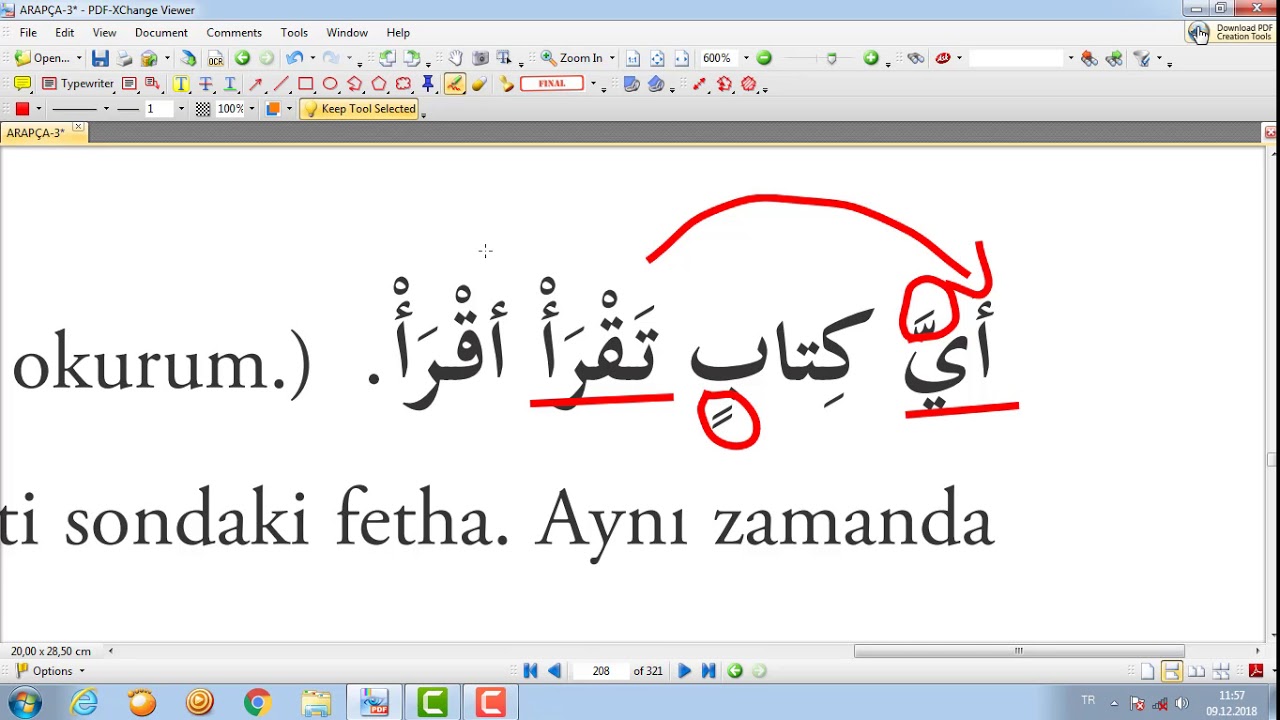Go to the next page

click(x=684, y=671)
